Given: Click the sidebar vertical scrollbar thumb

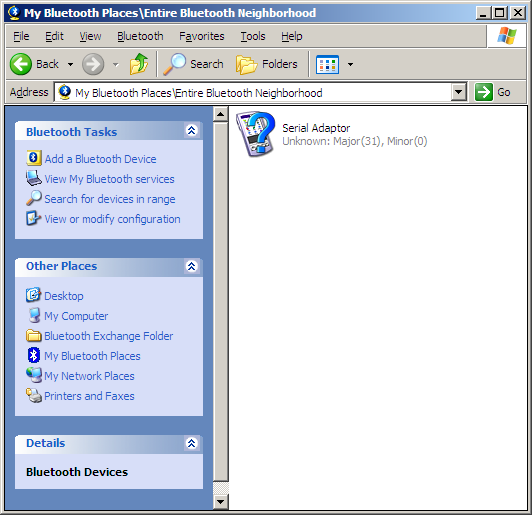Looking at the screenshot, I should [x=221, y=302].
